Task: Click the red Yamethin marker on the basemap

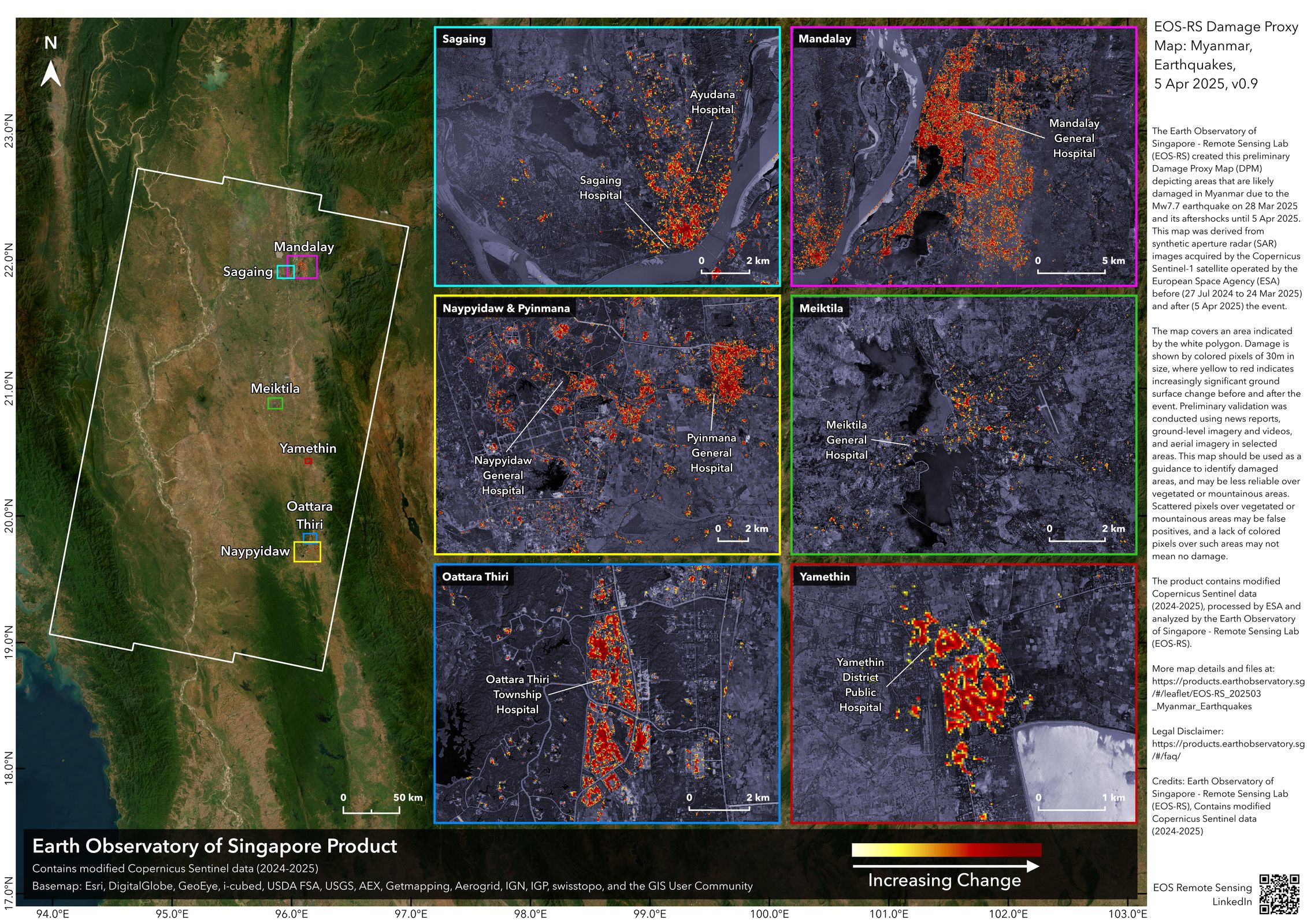Action: (x=307, y=462)
